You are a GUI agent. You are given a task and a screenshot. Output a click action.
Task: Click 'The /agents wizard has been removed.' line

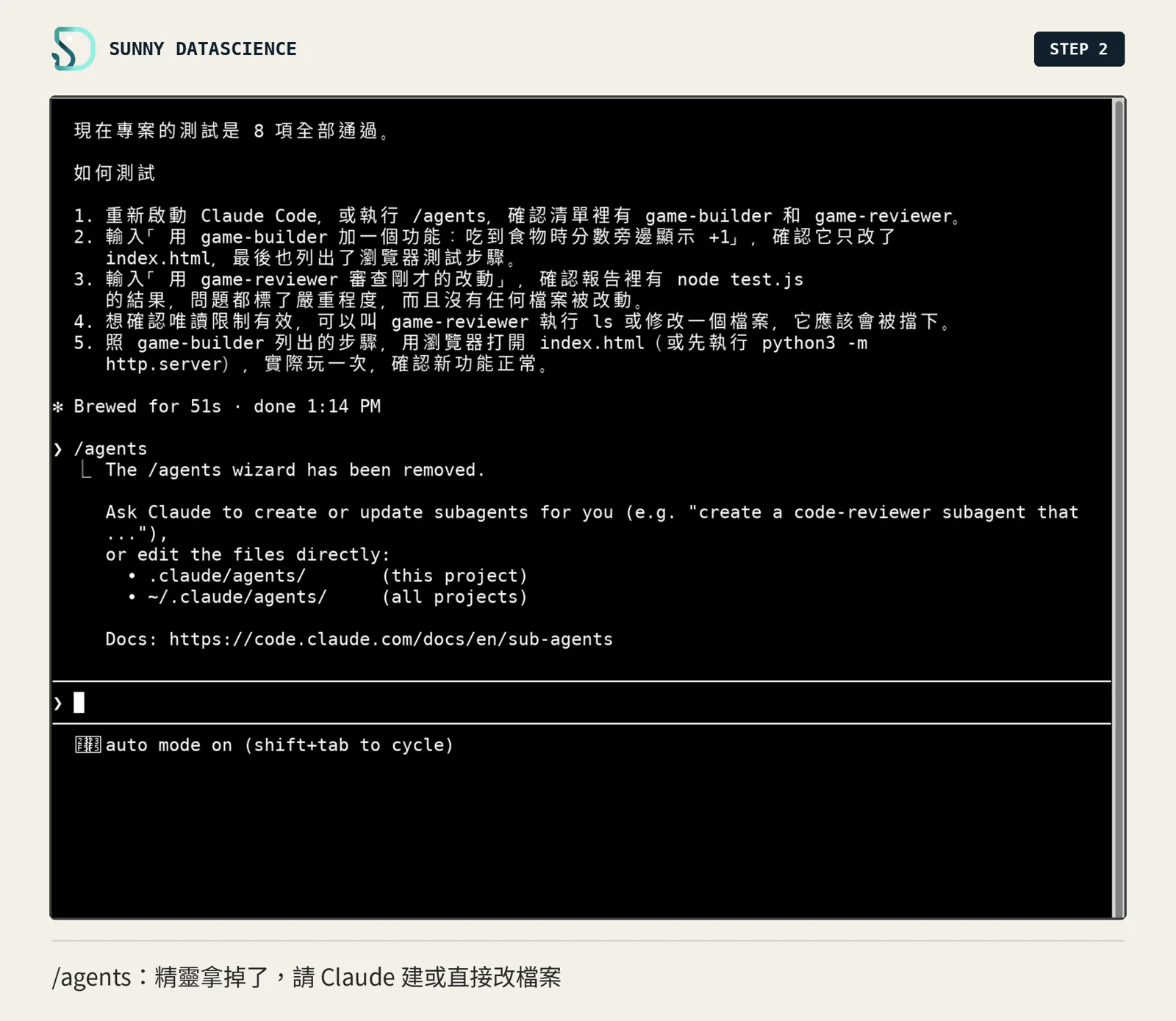[295, 470]
